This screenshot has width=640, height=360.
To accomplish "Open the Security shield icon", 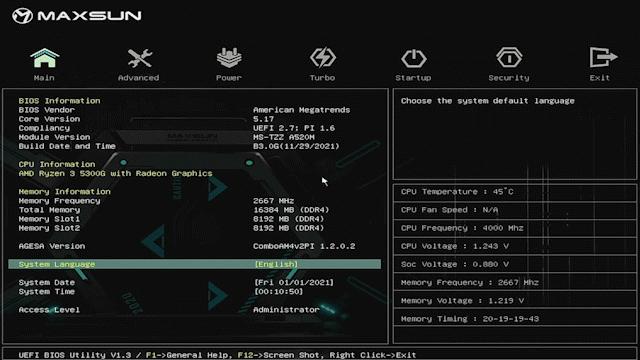I will point(509,58).
